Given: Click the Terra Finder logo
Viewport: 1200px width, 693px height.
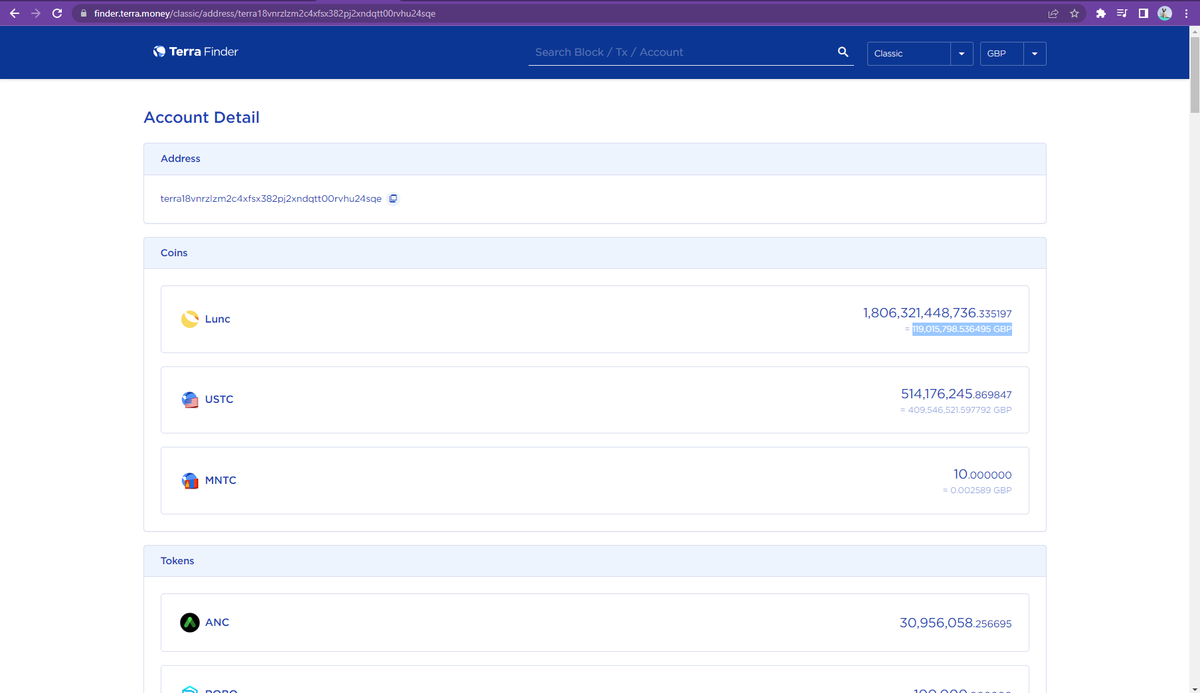Looking at the screenshot, I should click(x=196, y=52).
